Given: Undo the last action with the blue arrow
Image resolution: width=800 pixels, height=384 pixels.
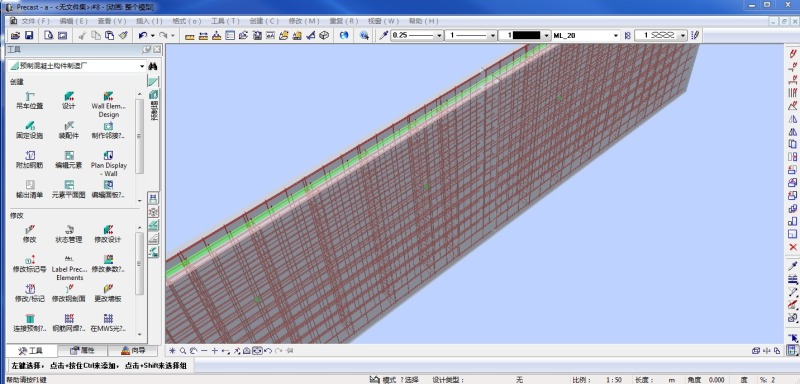Looking at the screenshot, I should pos(143,35).
